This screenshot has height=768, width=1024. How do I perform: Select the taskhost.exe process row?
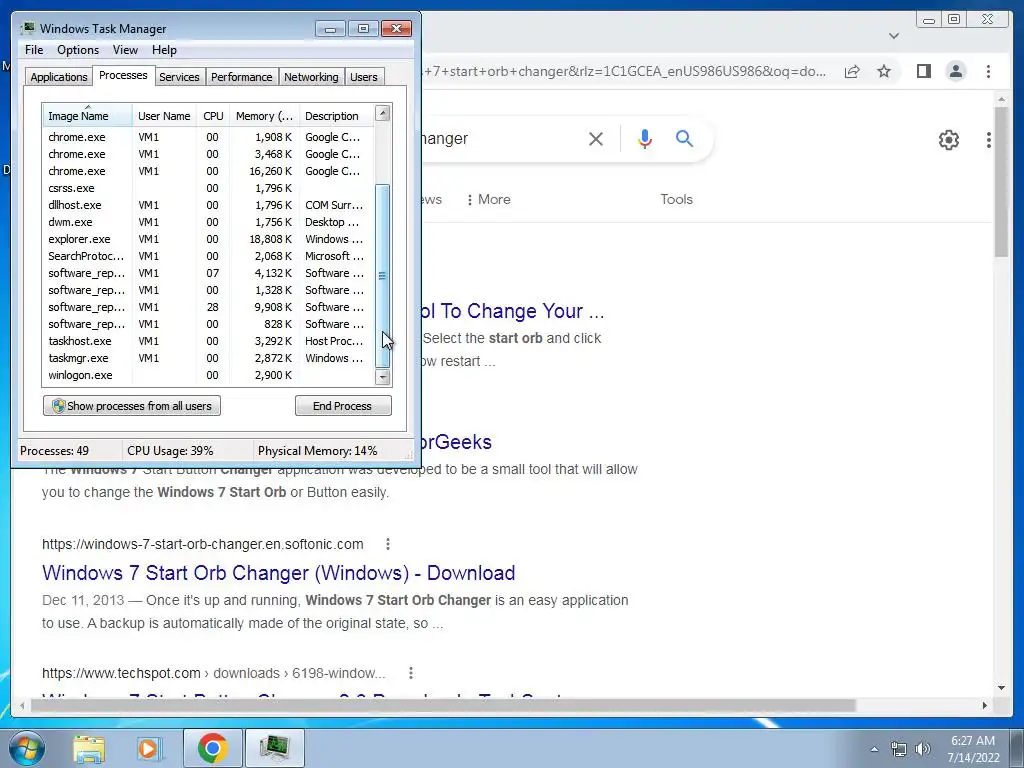coord(208,341)
